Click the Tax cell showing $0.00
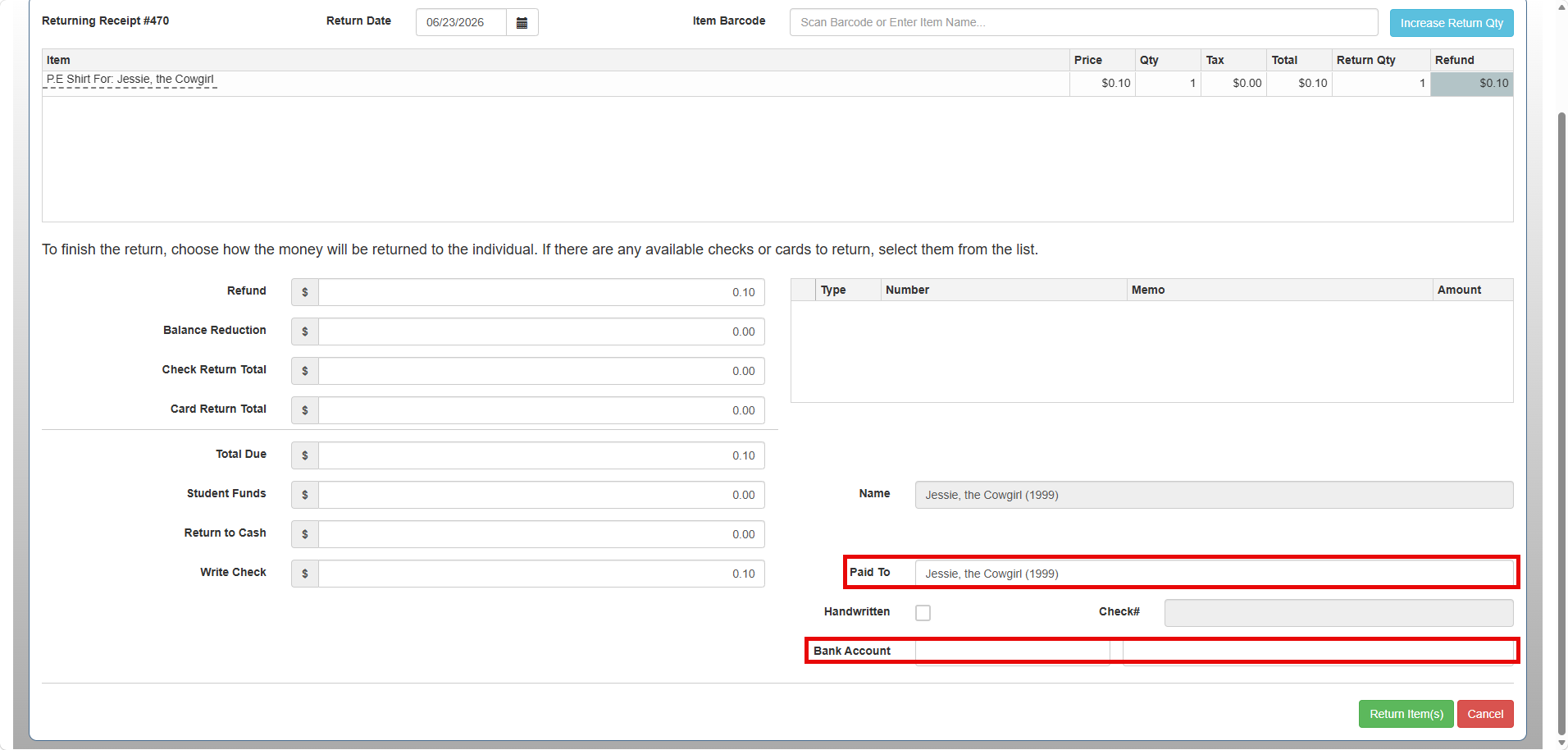This screenshot has width=1568, height=750. 1233,84
